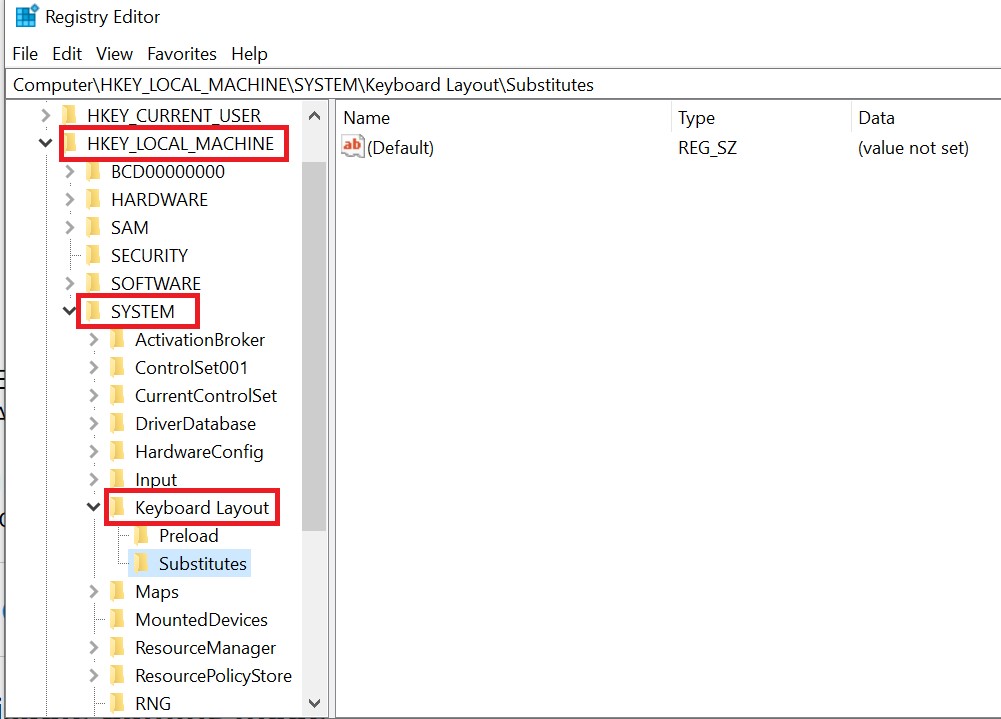Click the CurrentControlSet folder icon
Image resolution: width=1001 pixels, height=719 pixels.
coord(117,395)
